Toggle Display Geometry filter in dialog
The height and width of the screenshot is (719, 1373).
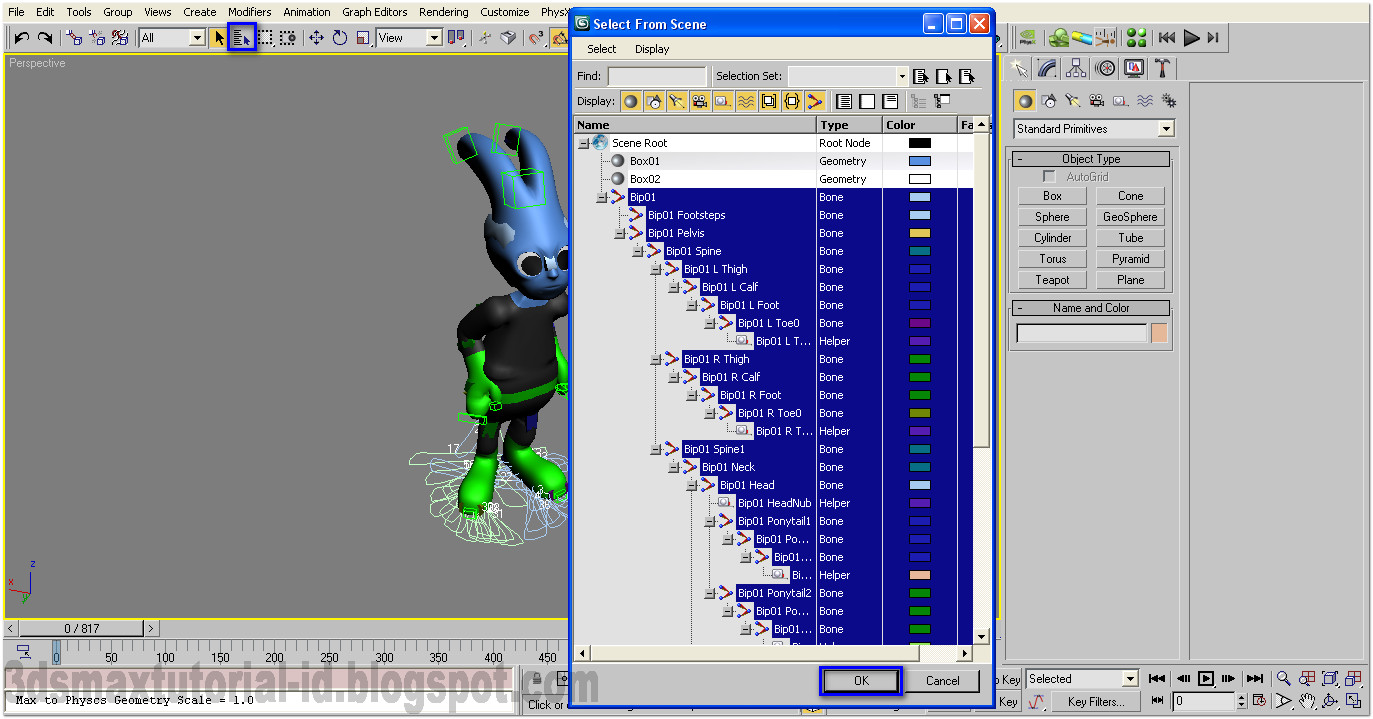point(631,101)
